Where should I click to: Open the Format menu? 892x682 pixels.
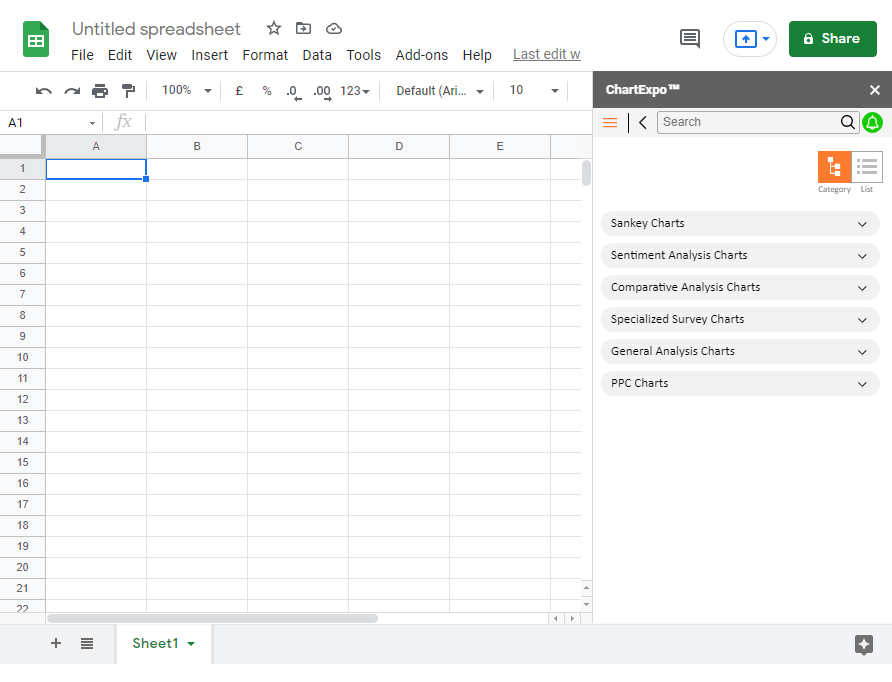coord(265,55)
